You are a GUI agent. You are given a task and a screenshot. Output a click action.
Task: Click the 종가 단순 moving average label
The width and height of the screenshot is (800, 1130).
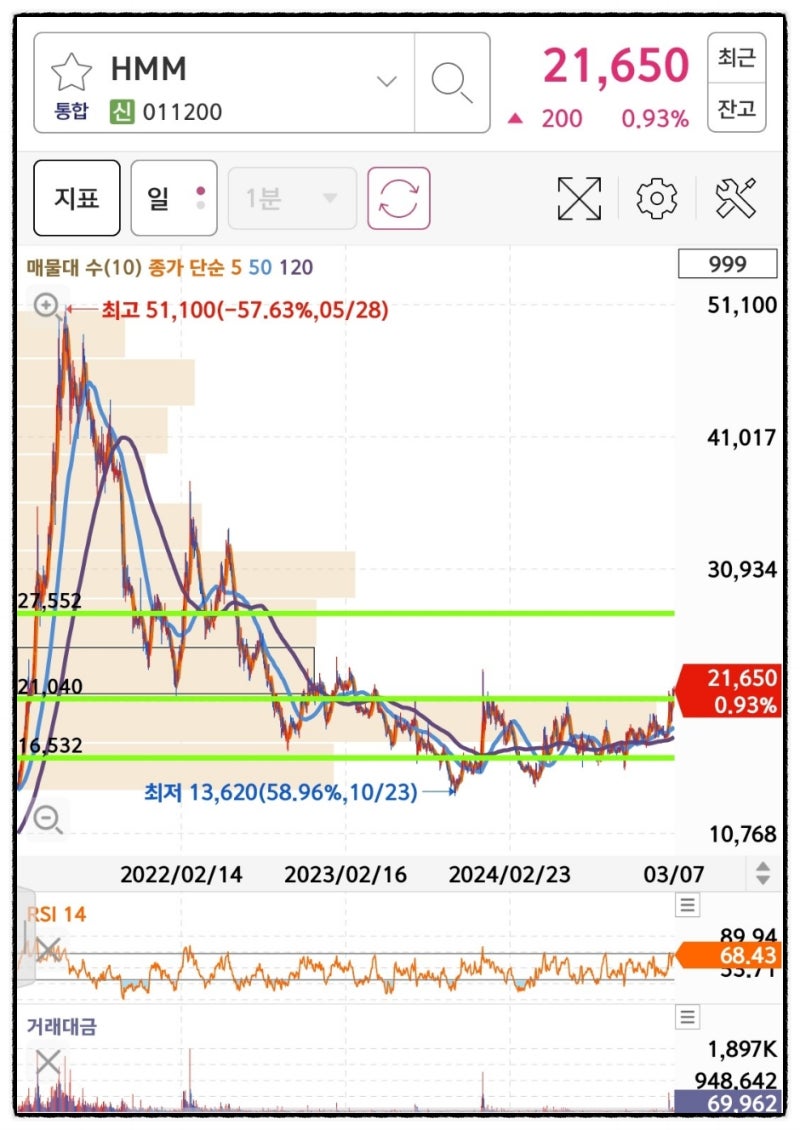tap(186, 267)
